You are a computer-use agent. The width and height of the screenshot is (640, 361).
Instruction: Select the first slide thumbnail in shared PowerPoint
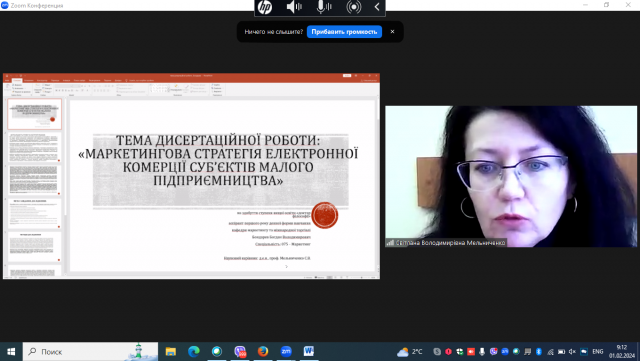point(35,114)
